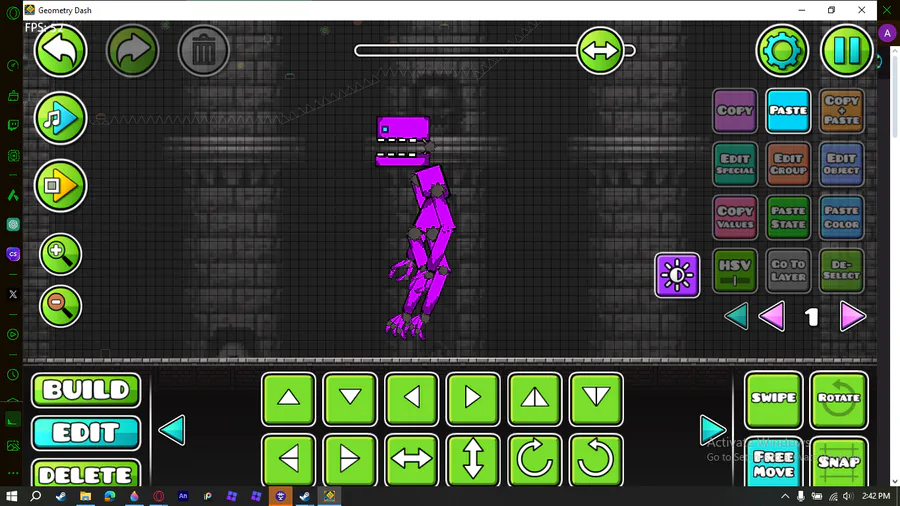Viewport: 900px width, 506px height.
Task: Click teal arrow to jump to all layers
Action: [736, 317]
